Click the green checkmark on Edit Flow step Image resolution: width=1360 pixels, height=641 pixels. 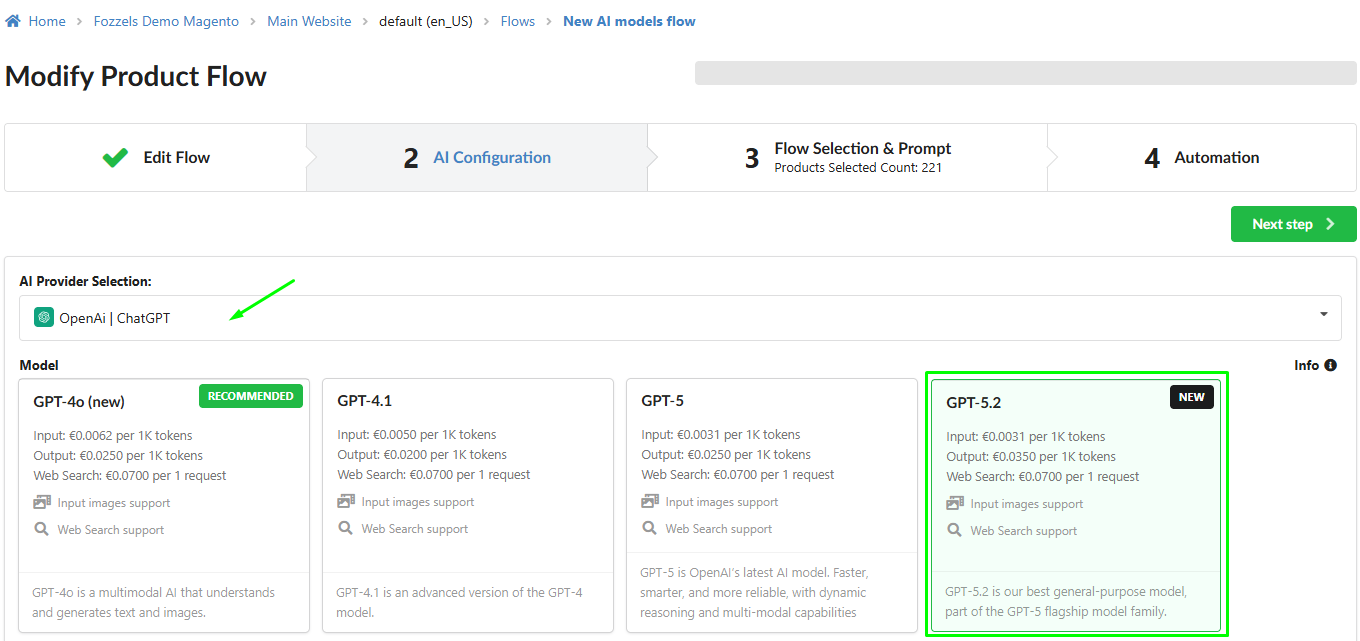(115, 157)
